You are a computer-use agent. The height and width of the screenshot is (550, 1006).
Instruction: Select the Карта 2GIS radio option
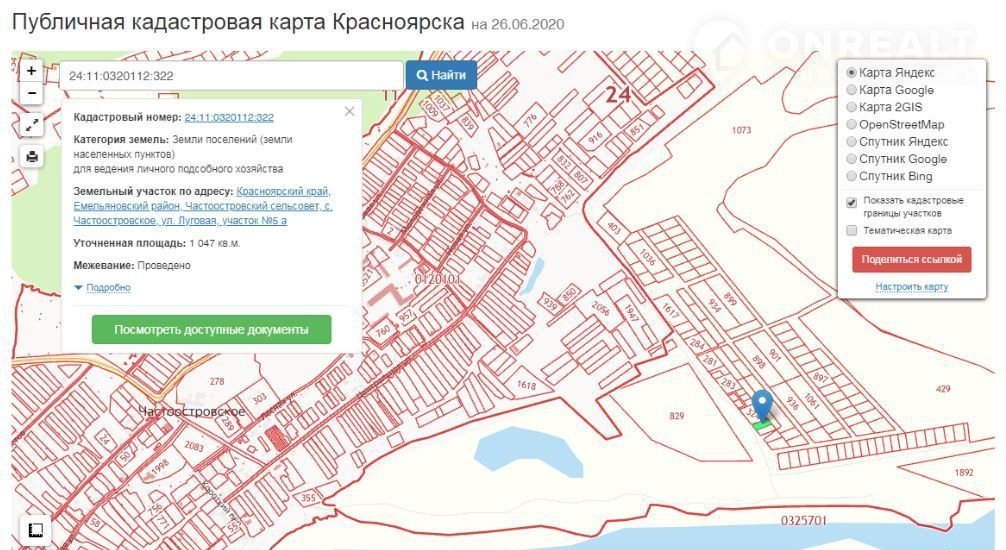point(852,107)
